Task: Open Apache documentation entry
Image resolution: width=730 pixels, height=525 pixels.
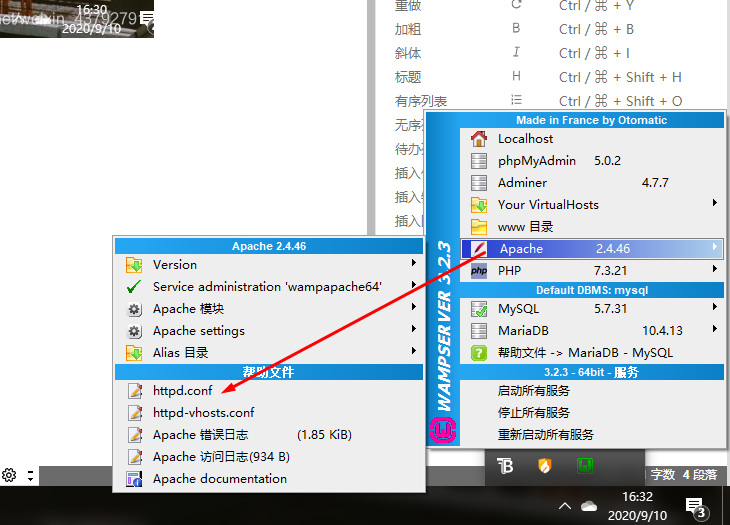Action: [269, 479]
